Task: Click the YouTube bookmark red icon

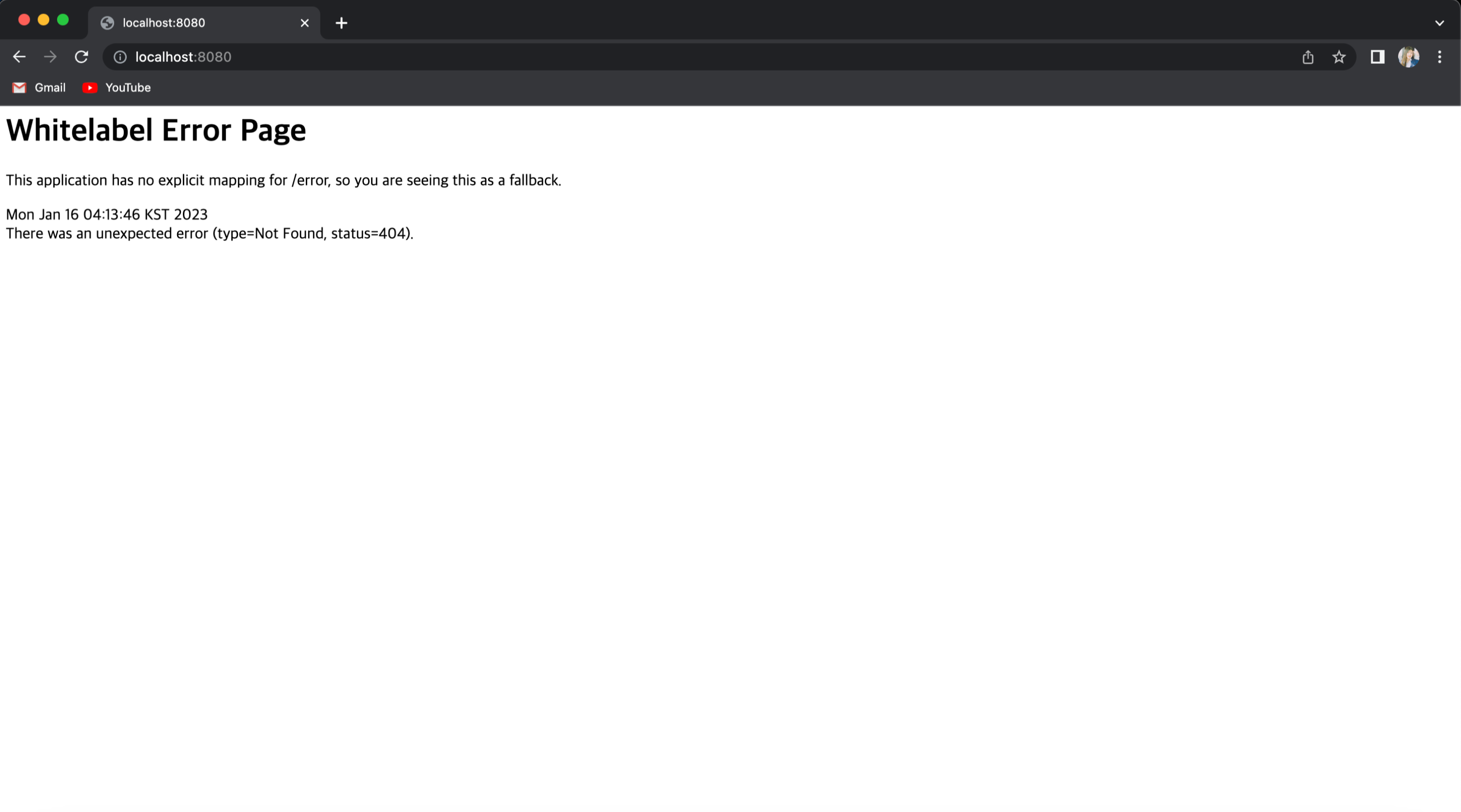Action: coord(90,88)
